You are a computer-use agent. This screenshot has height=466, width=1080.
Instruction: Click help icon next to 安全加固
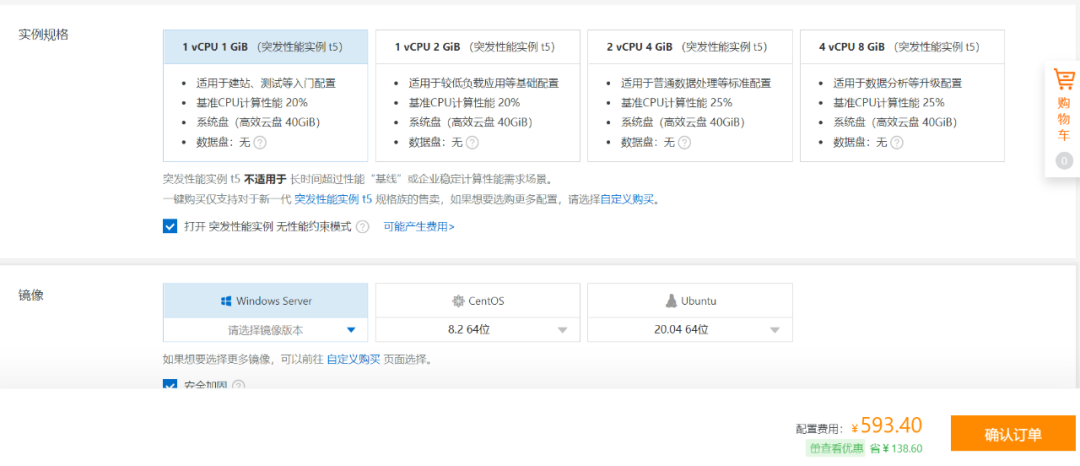tap(238, 385)
